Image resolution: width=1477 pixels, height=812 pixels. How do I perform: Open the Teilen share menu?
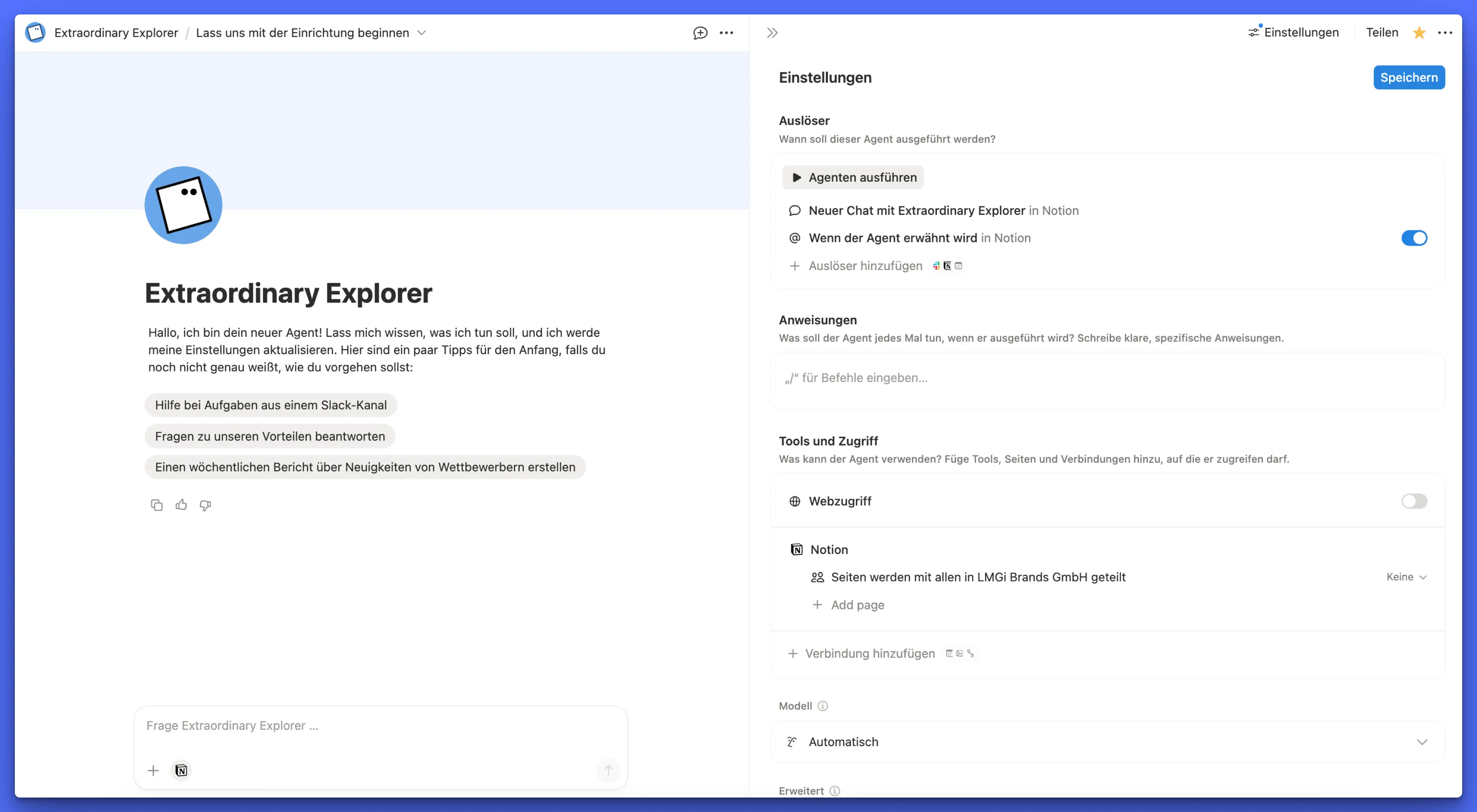tap(1382, 33)
